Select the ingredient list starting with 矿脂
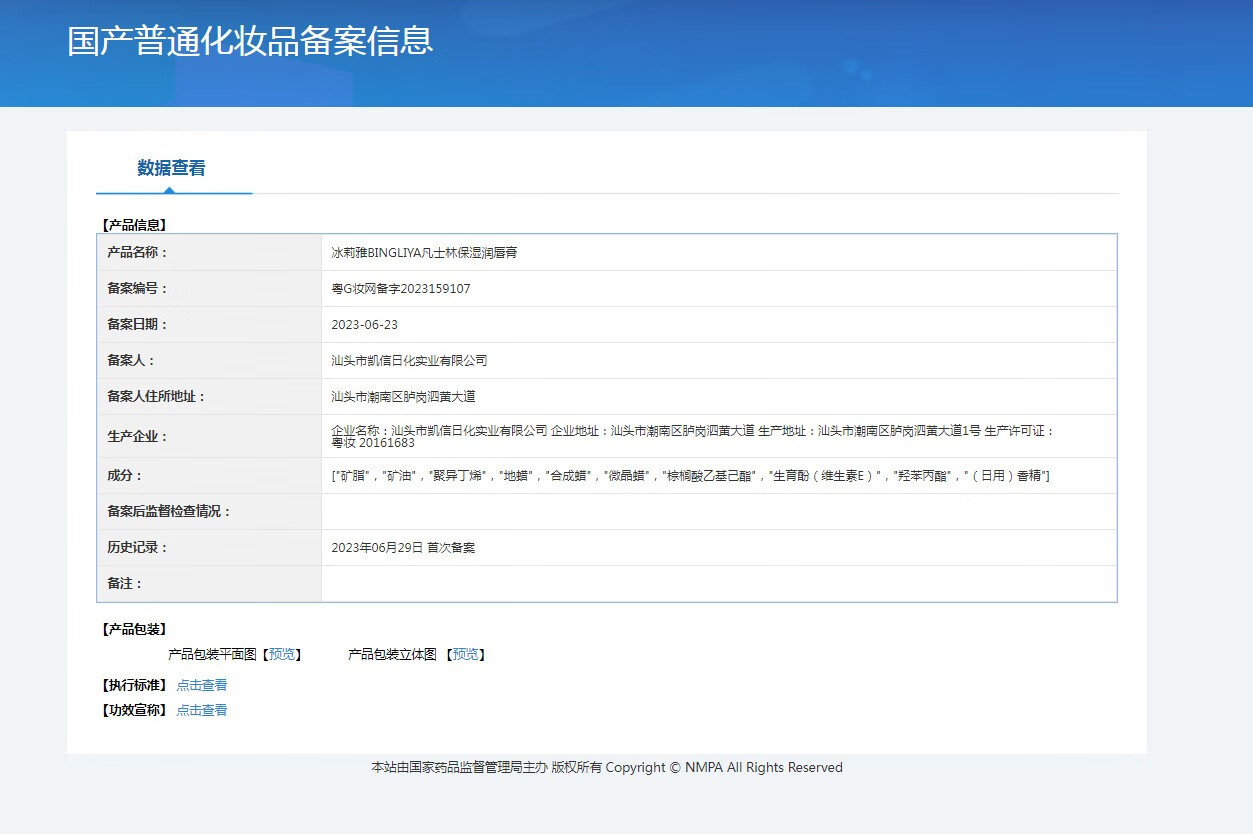This screenshot has width=1253, height=834. click(x=690, y=476)
